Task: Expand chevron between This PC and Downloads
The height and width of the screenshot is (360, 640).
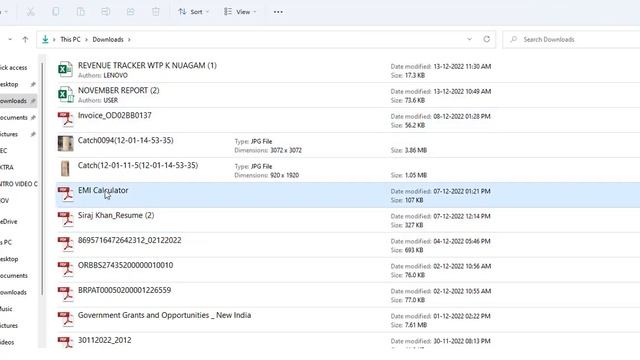Action: 87,40
